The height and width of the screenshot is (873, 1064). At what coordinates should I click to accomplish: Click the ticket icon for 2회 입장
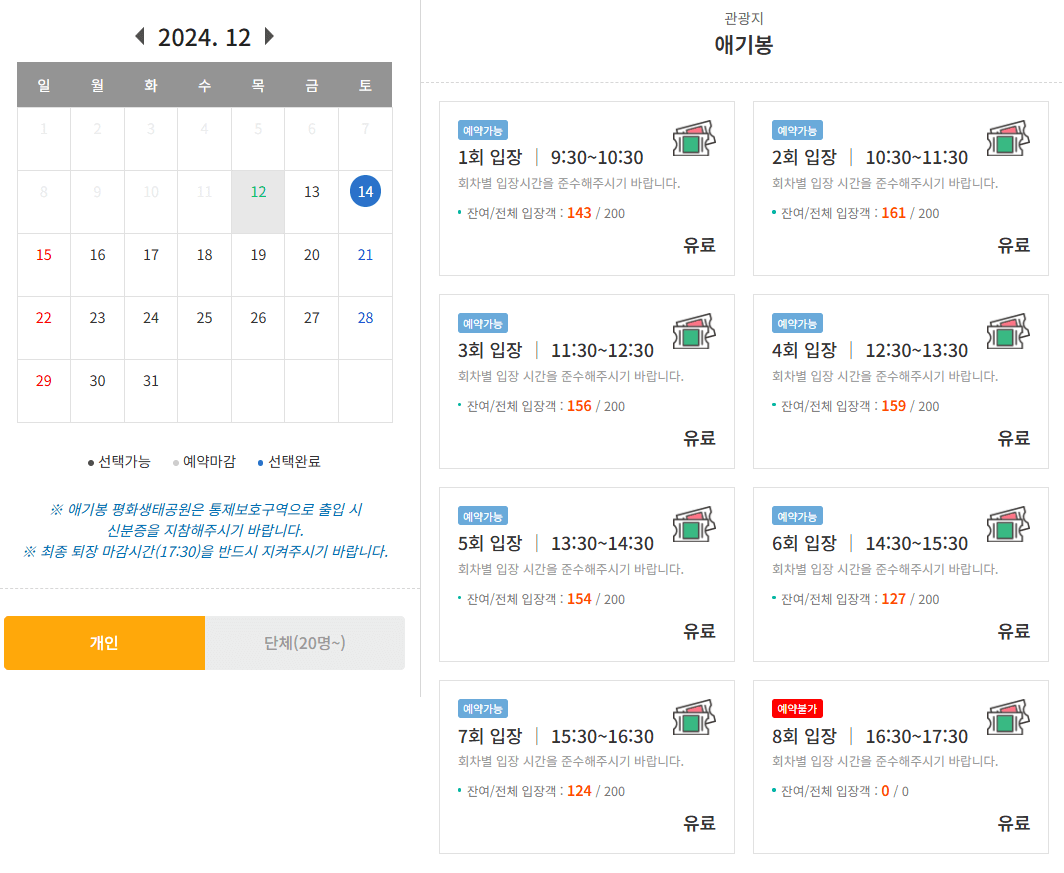[x=1008, y=141]
